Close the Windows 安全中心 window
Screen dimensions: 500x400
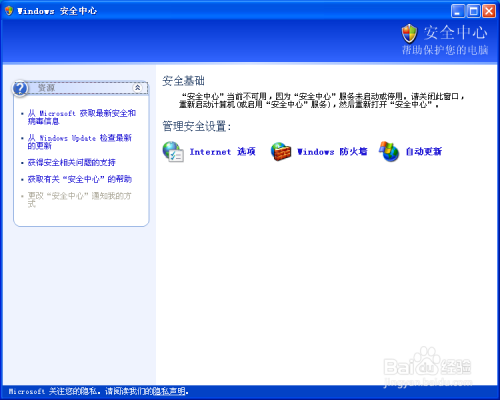click(x=489, y=11)
